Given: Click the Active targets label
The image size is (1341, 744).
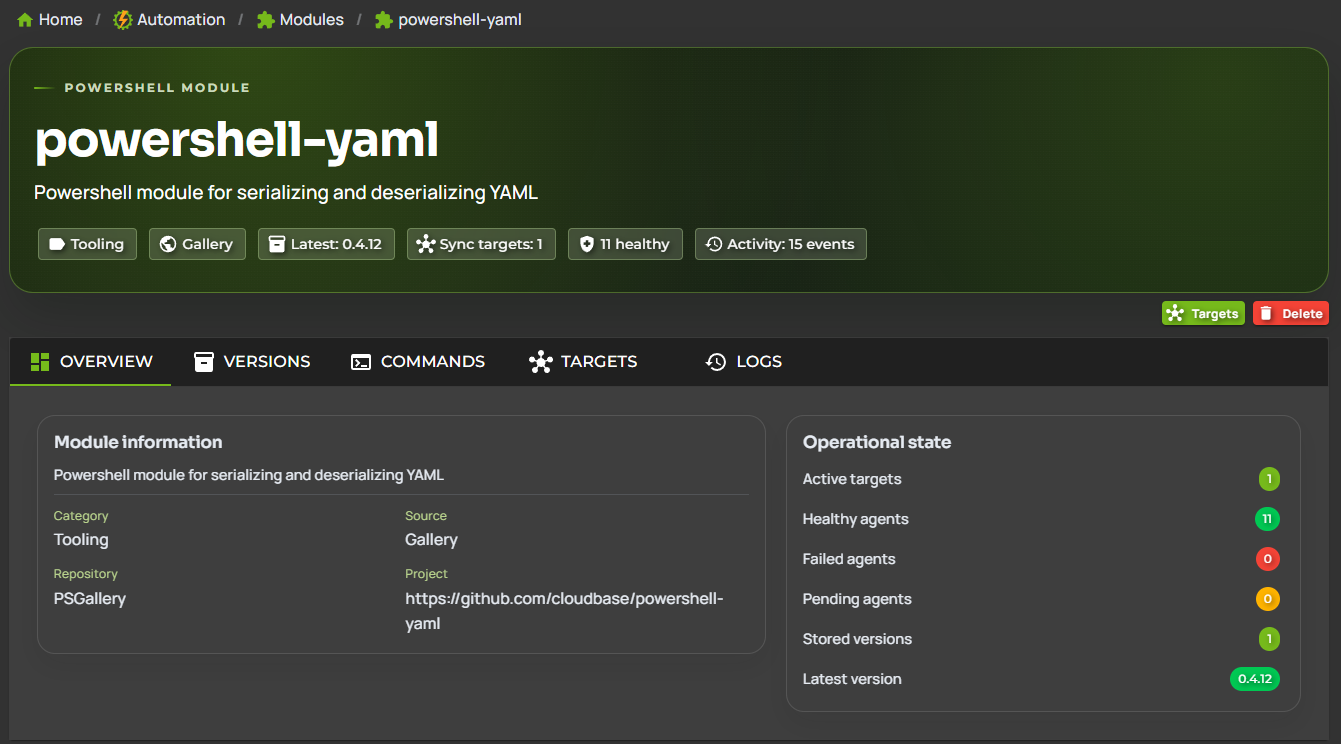Looking at the screenshot, I should [x=852, y=479].
